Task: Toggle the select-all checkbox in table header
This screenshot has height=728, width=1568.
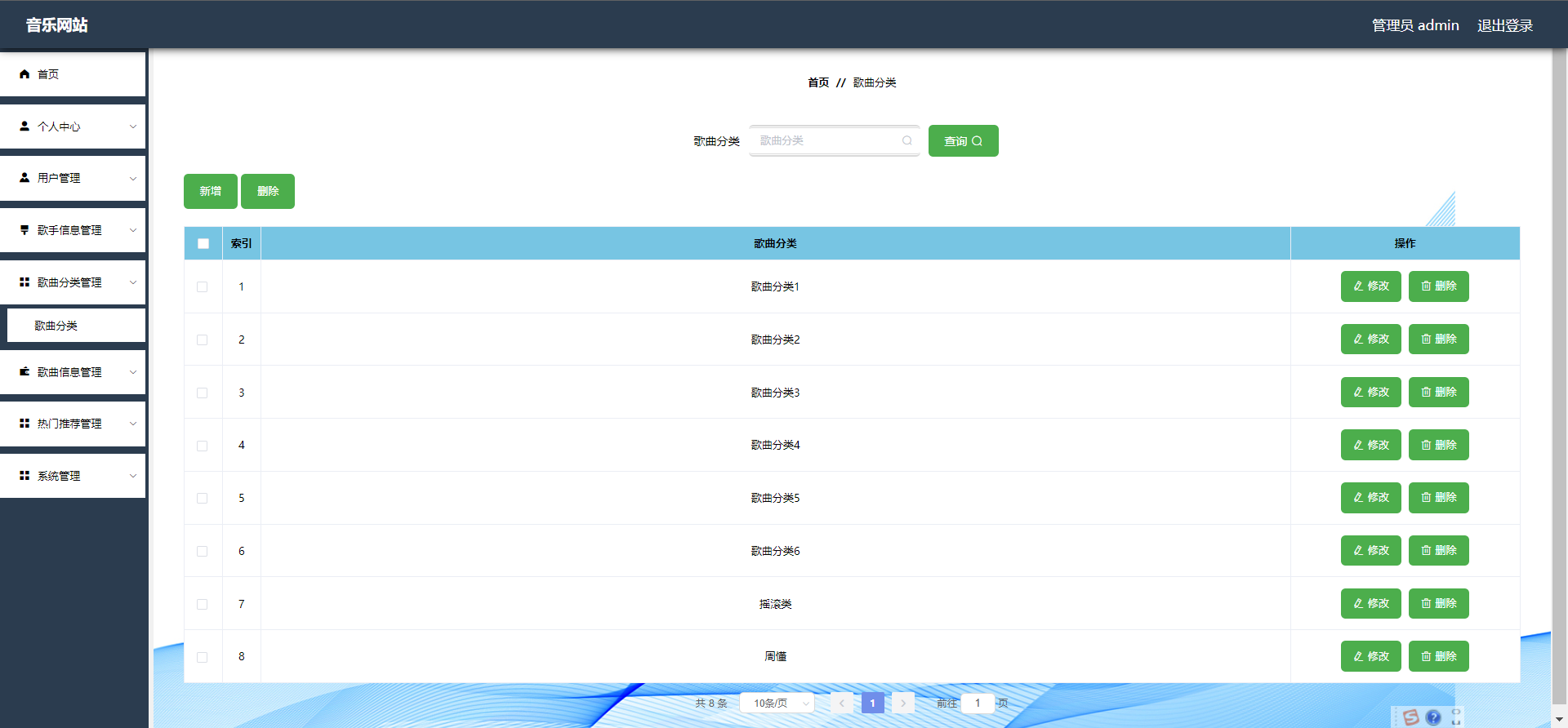Action: coord(203,243)
